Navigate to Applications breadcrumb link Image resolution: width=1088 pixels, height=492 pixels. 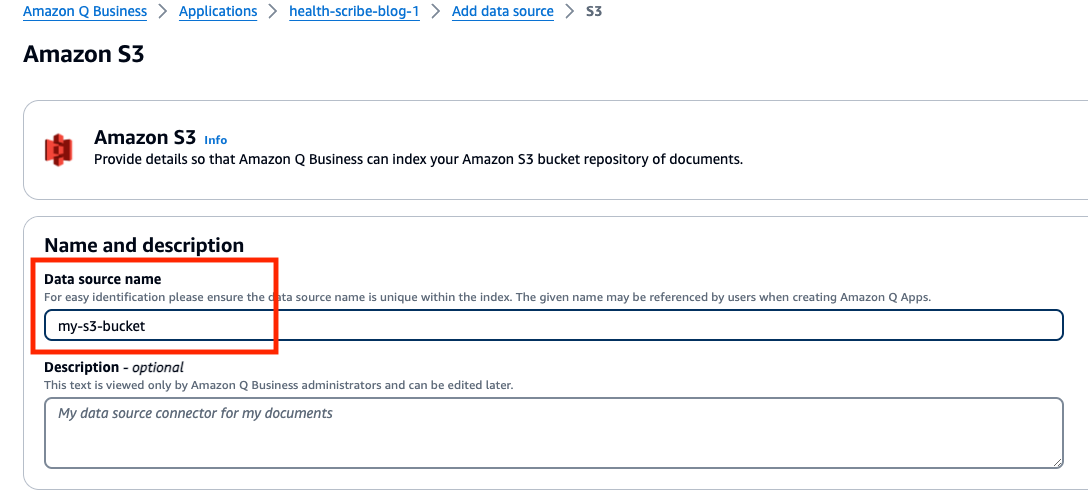click(218, 12)
